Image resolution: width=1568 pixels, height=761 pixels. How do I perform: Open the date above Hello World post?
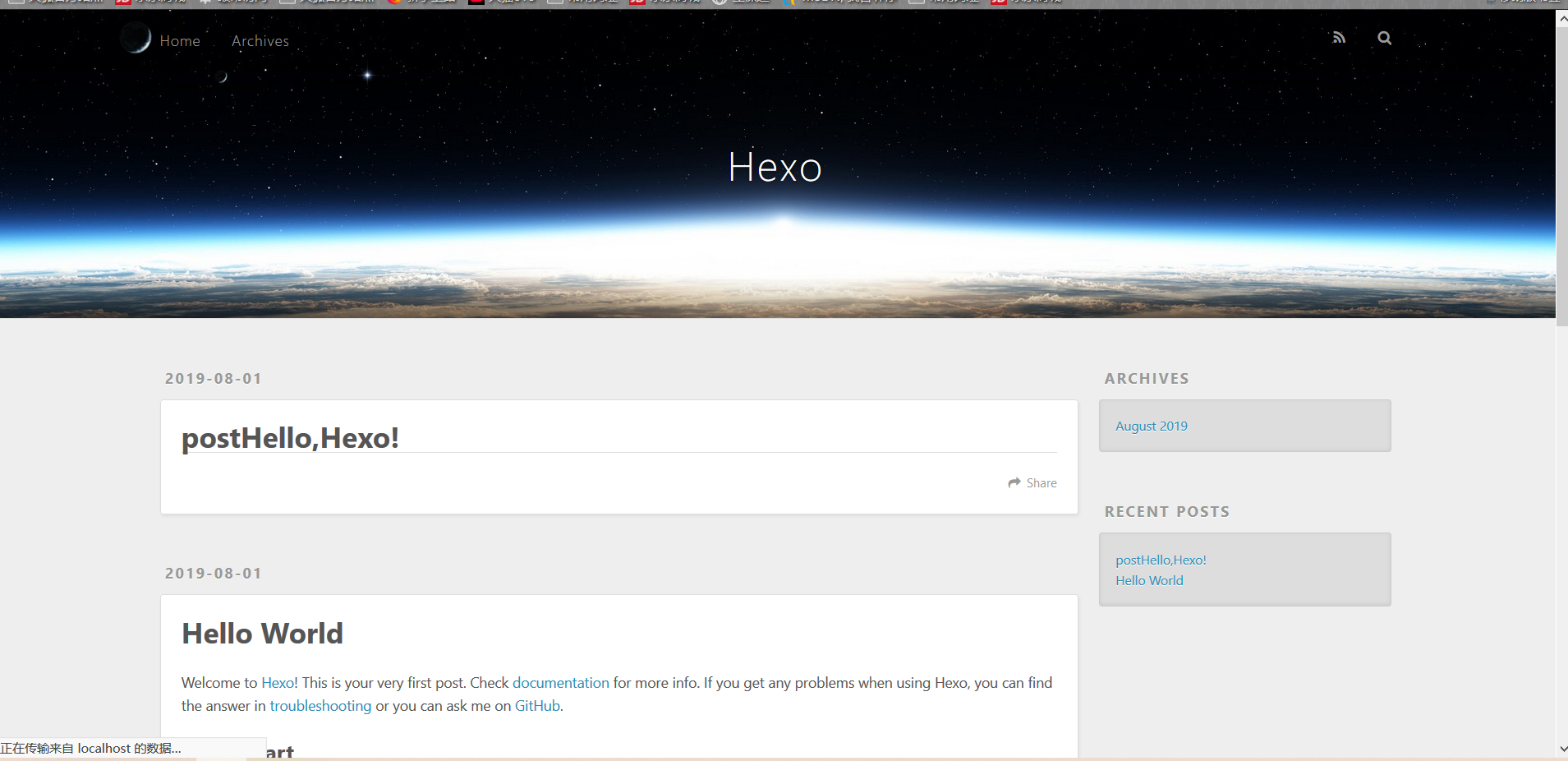click(214, 574)
